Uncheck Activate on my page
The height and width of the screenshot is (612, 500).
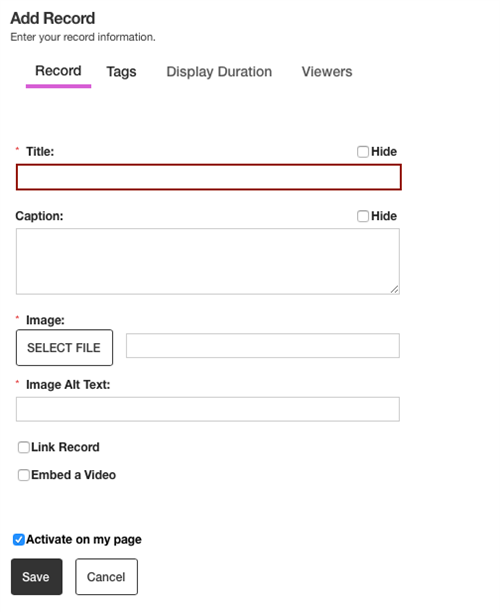coord(19,540)
